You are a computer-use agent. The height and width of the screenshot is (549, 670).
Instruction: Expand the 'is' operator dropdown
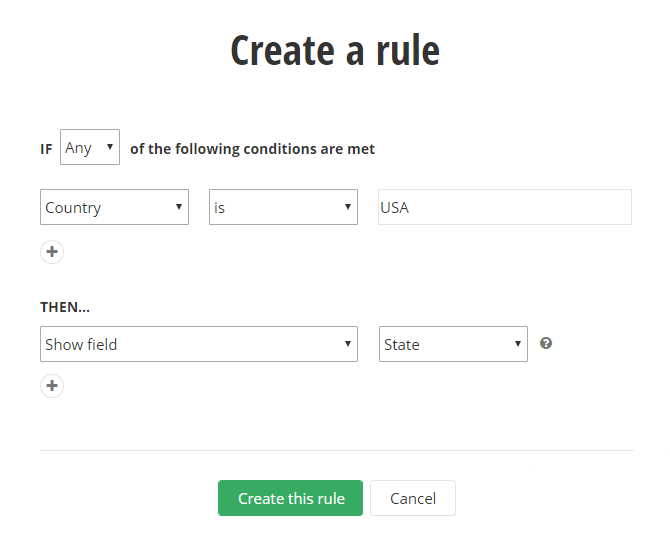(x=283, y=207)
